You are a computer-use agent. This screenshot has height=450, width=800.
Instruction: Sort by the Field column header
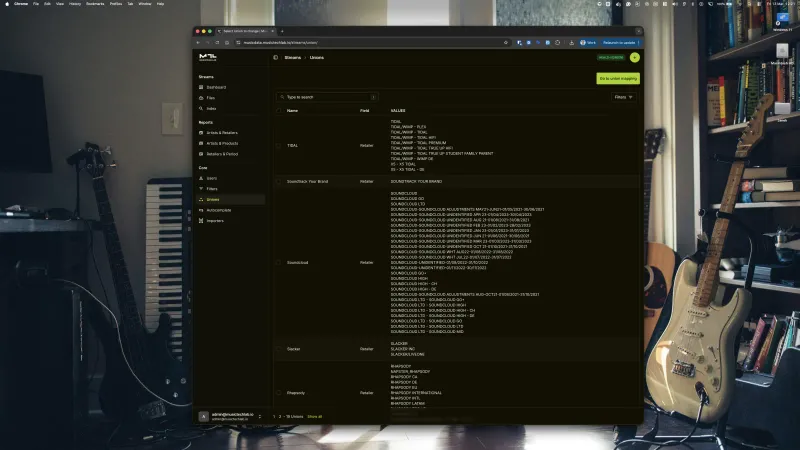click(364, 111)
